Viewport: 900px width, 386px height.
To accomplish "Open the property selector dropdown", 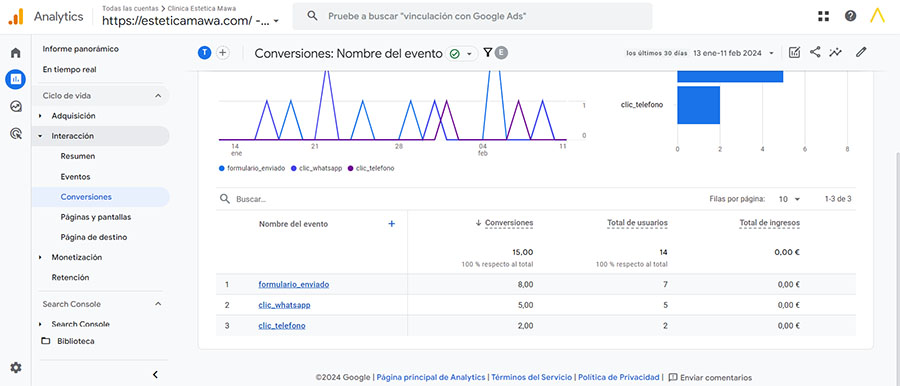I will coord(191,21).
